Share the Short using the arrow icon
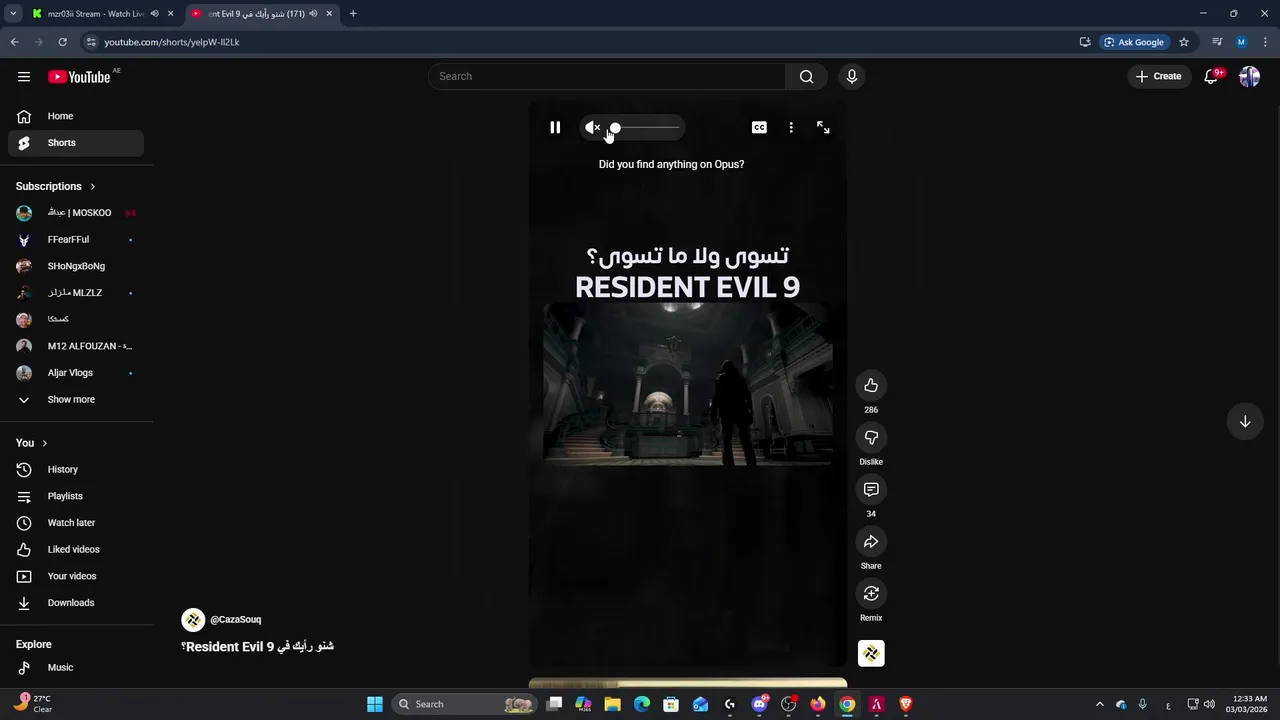 pos(871,541)
